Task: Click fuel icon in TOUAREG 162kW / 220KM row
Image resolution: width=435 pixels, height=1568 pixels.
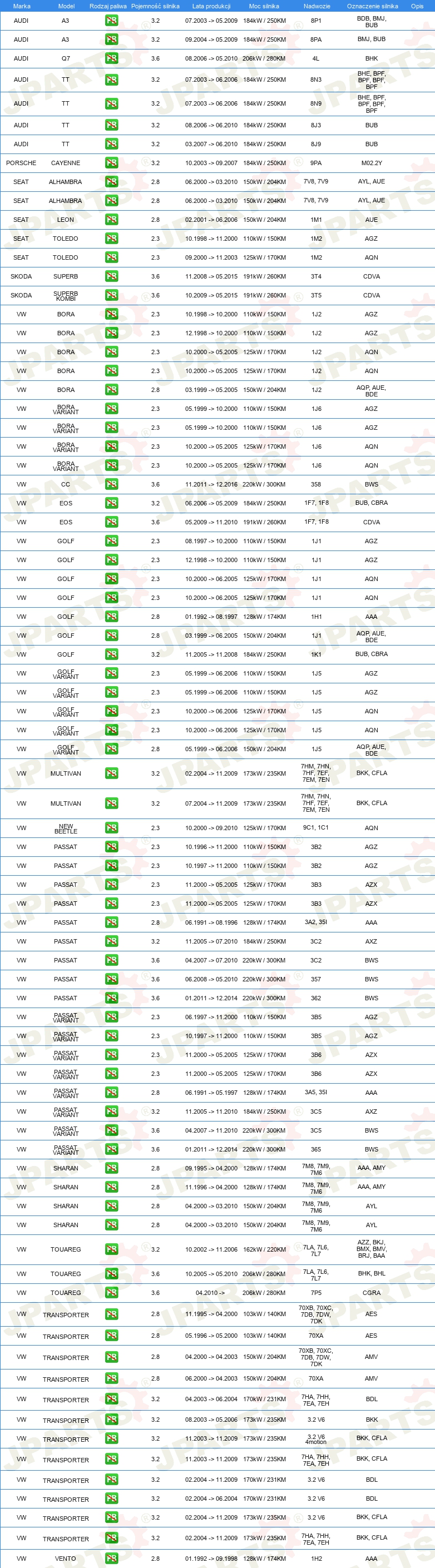Action: click(111, 1249)
